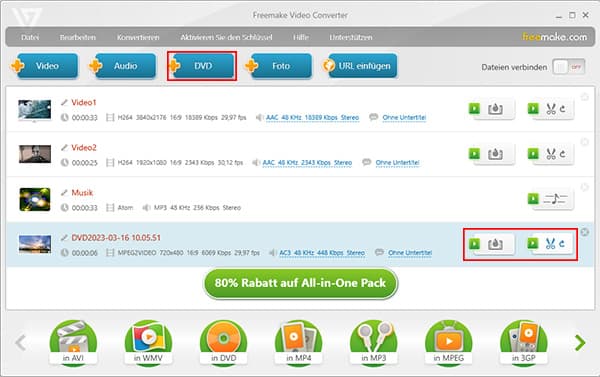This screenshot has height=377, width=600.
Task: Add an audio file with Audio button
Action: [123, 66]
